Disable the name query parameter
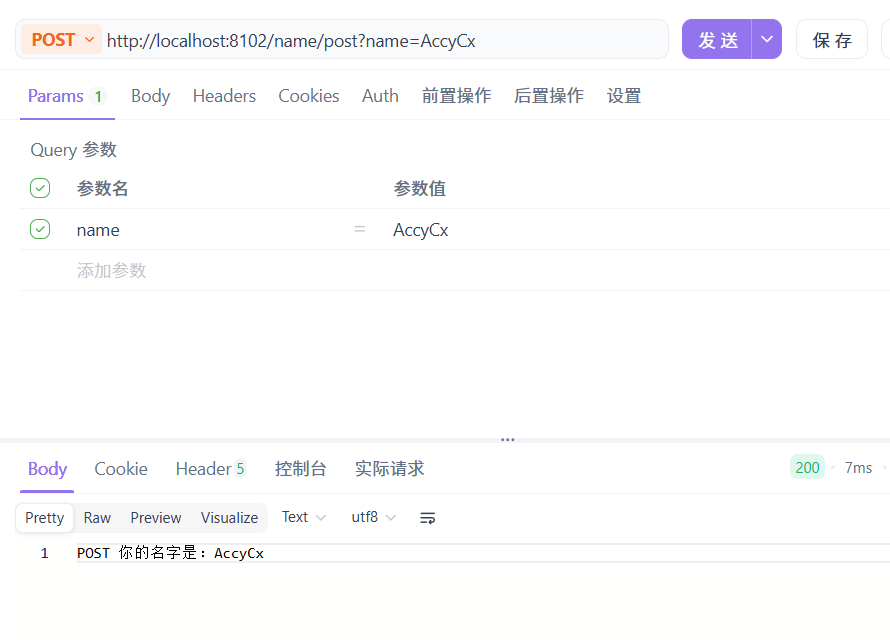Screen dimensions: 890x640 (40, 229)
